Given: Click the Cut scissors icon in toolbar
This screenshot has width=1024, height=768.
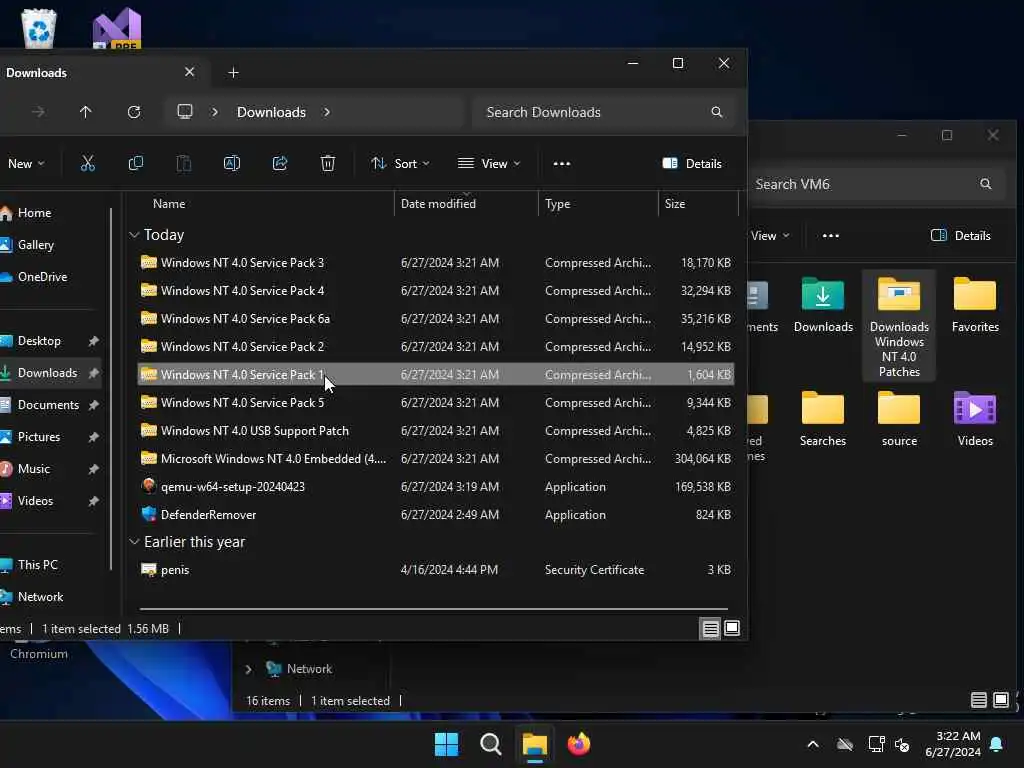Looking at the screenshot, I should tap(88, 163).
